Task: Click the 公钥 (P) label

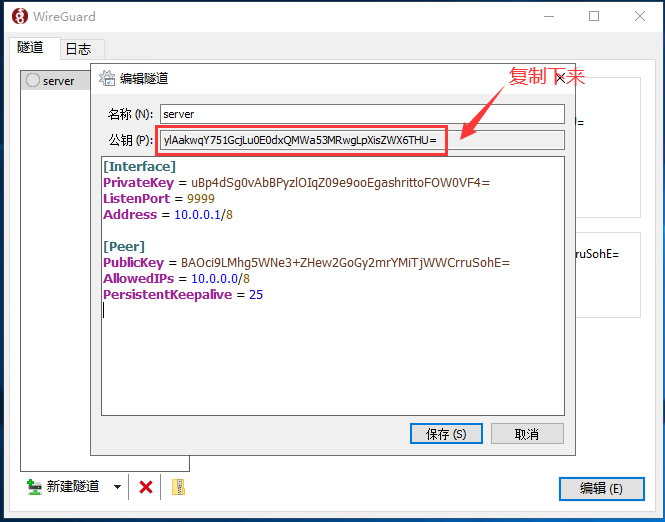Action: click(x=131, y=140)
